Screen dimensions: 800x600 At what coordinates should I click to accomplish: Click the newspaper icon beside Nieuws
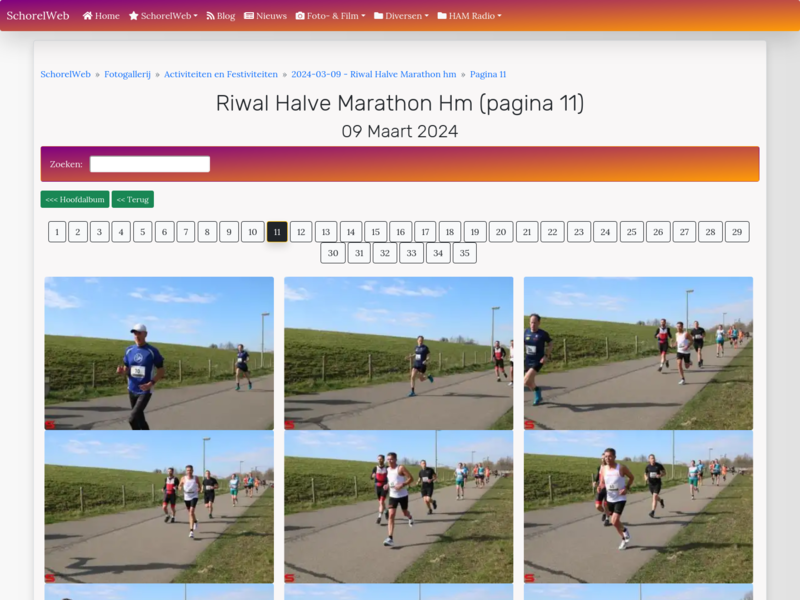pyautogui.click(x=249, y=16)
